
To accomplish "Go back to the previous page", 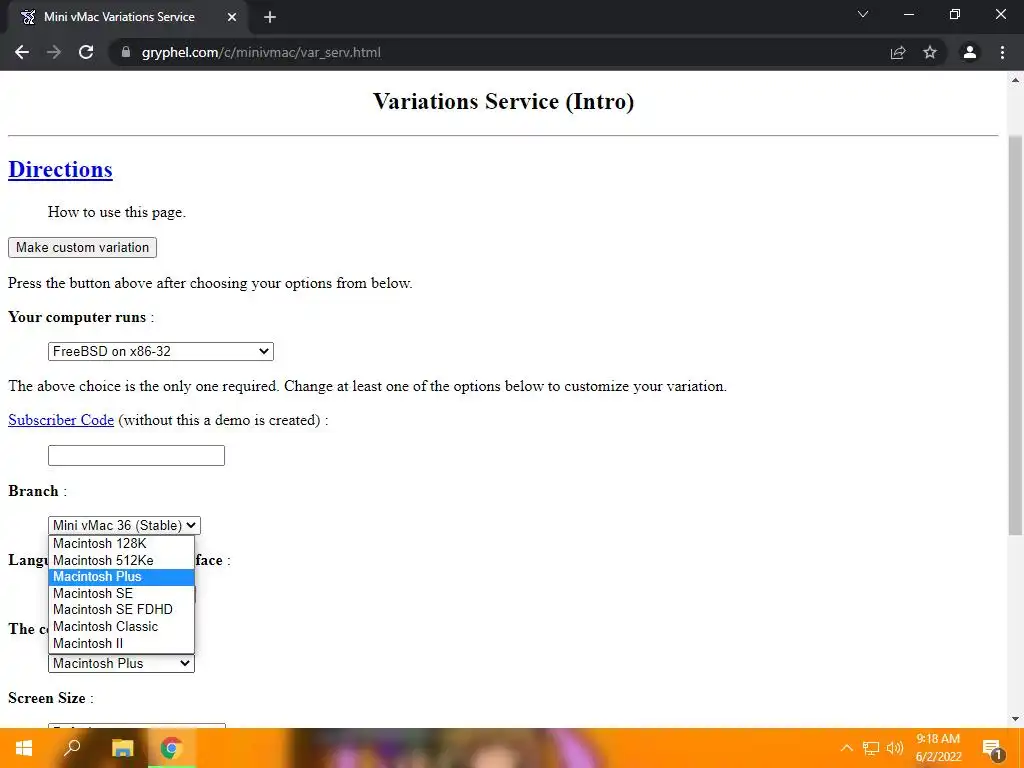I will click(22, 52).
